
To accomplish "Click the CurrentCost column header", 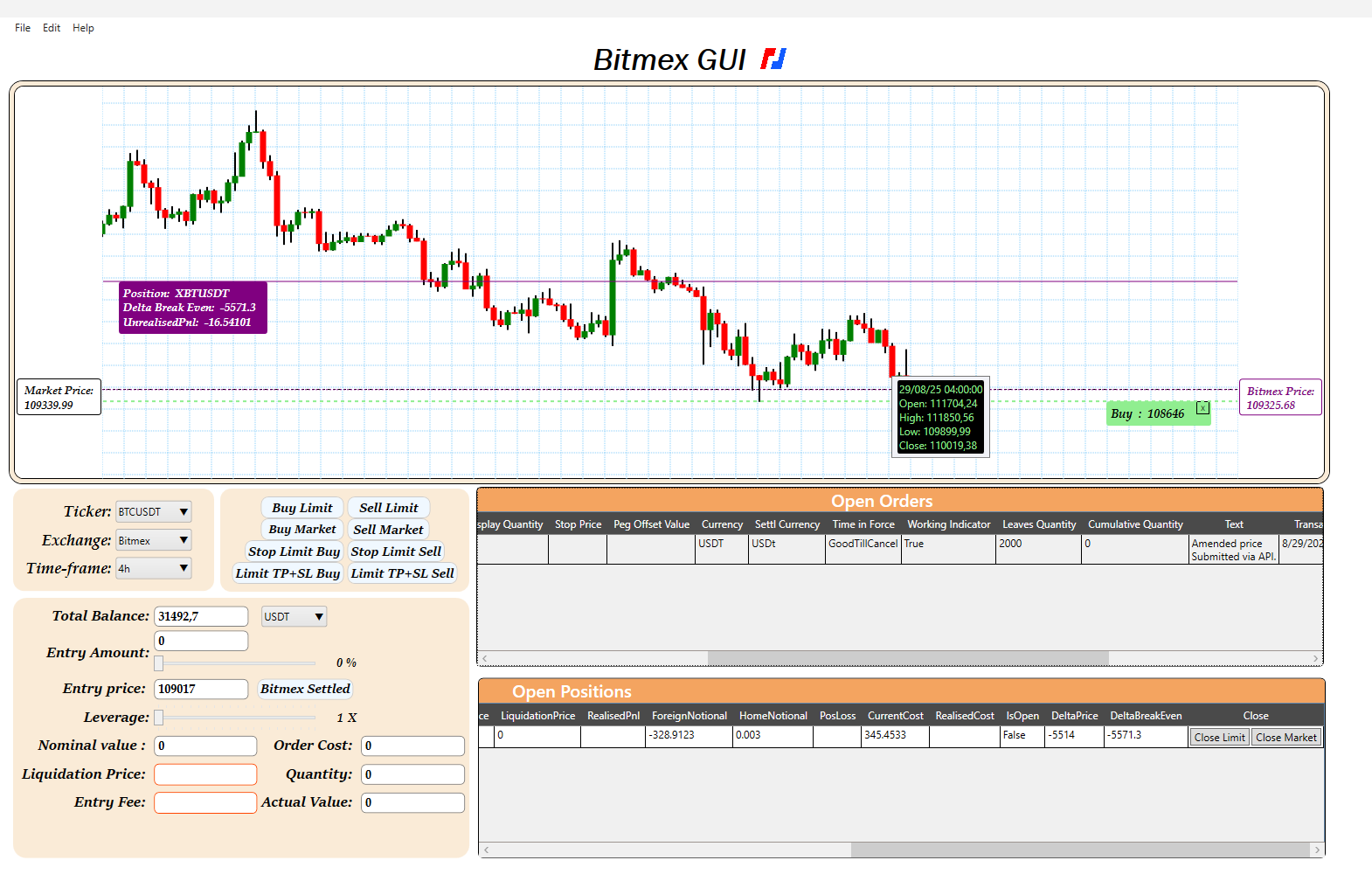I will pyautogui.click(x=896, y=716).
